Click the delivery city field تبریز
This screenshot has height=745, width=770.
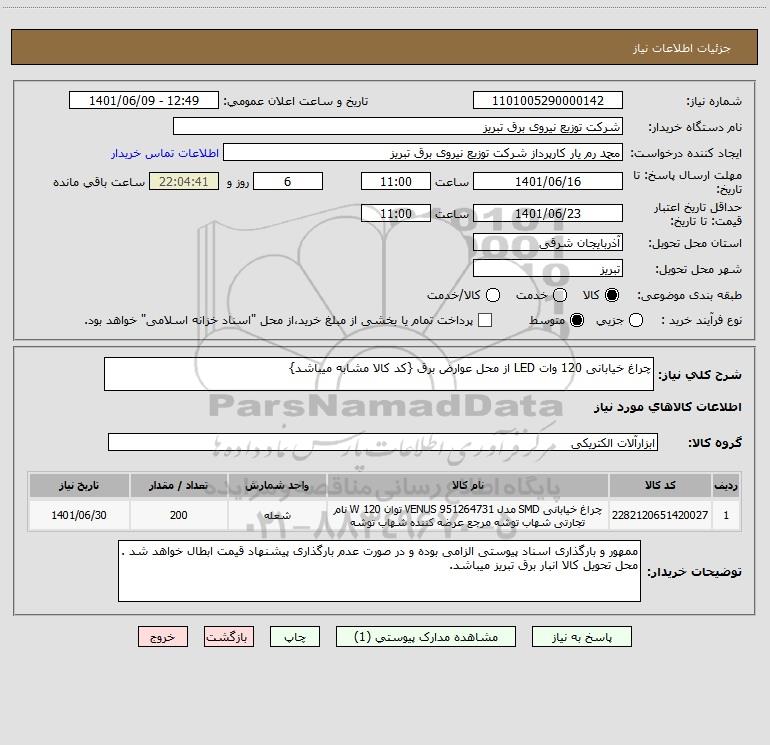548,269
